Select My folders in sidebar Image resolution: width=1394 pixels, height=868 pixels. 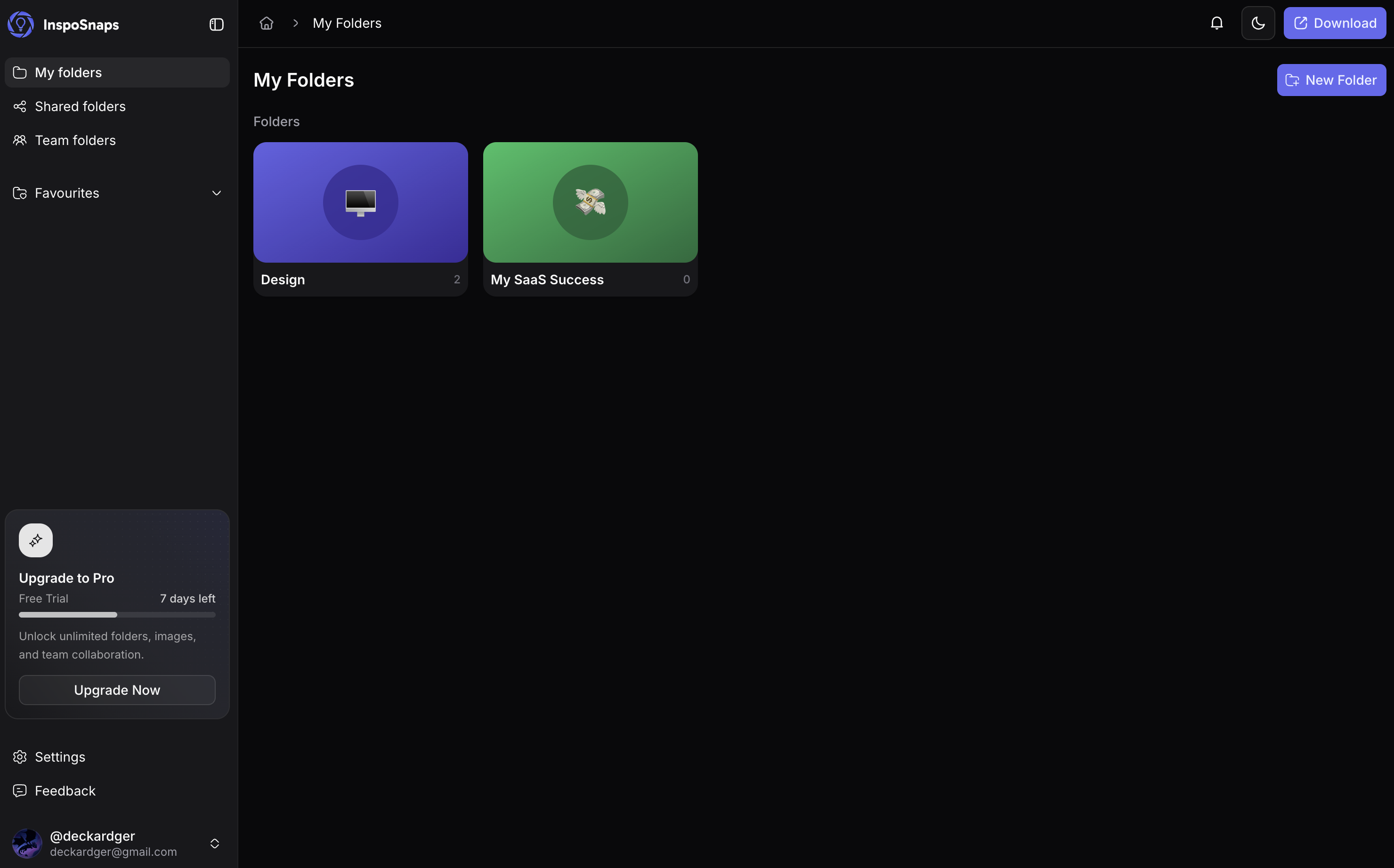pos(117,72)
